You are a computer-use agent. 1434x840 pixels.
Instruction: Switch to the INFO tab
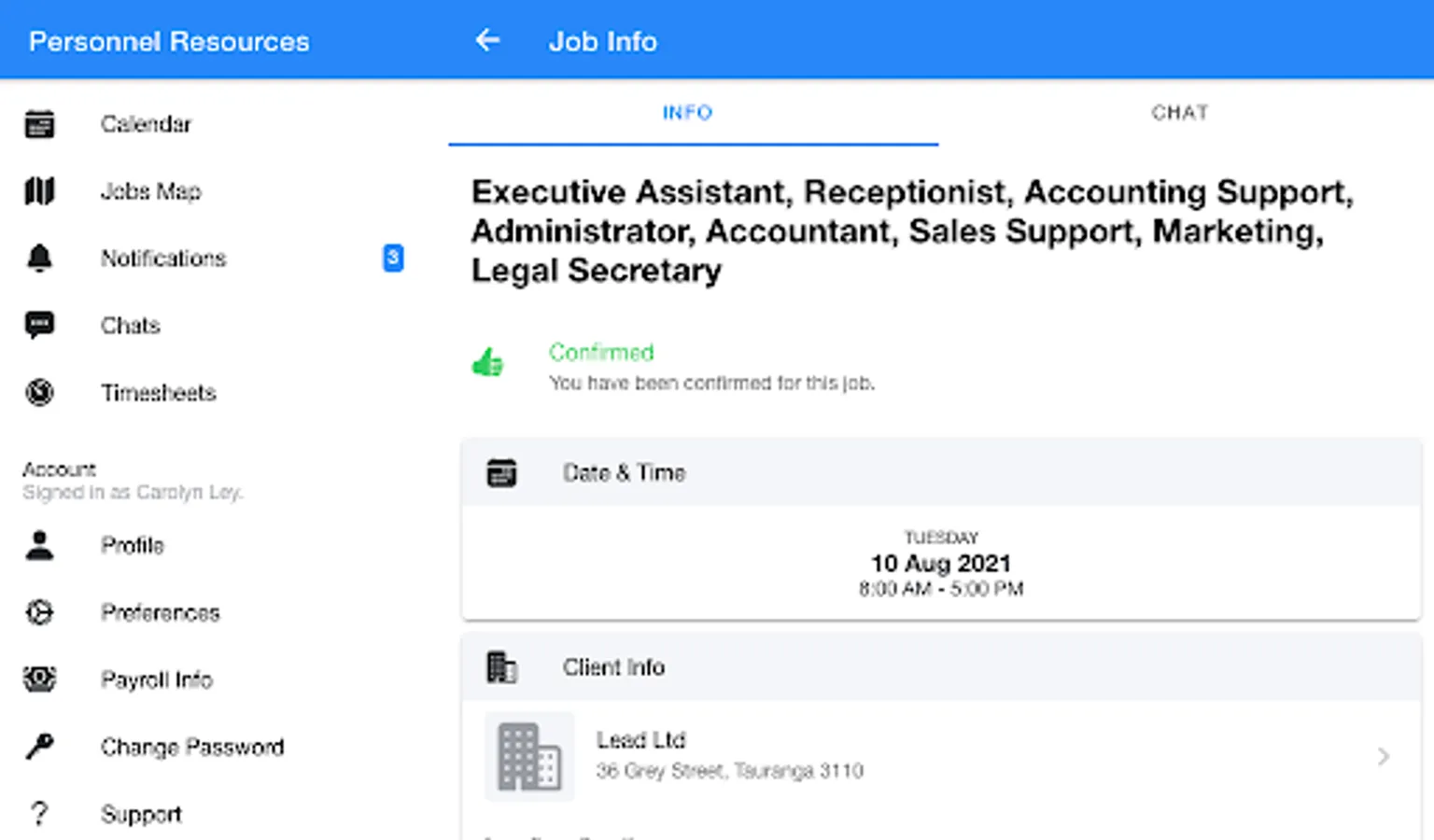pyautogui.click(x=688, y=113)
